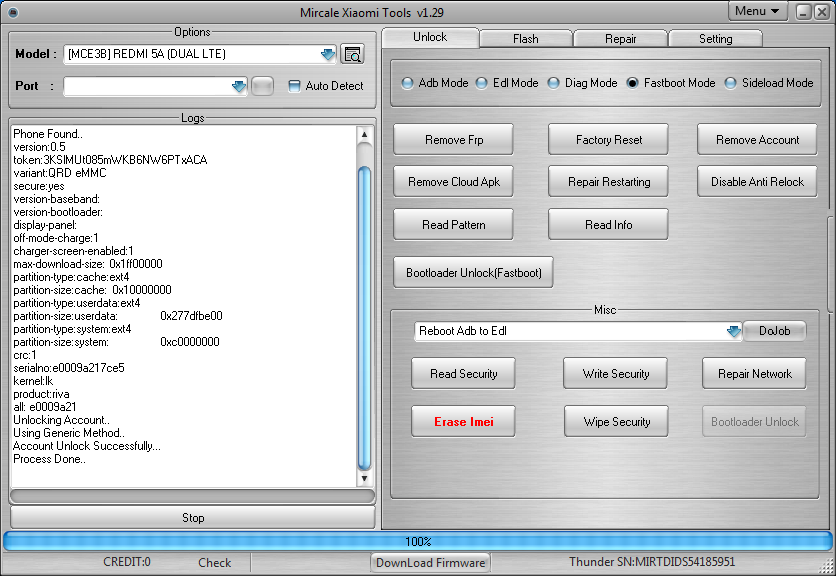This screenshot has width=836, height=576.
Task: Click the Repair Restarting button
Action: [608, 182]
